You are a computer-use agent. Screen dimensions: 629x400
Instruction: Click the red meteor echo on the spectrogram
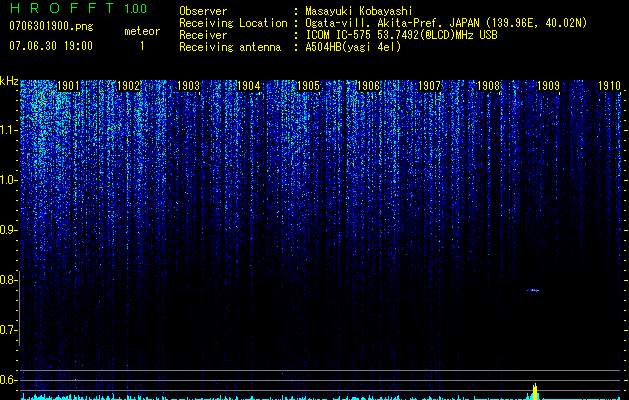click(533, 290)
